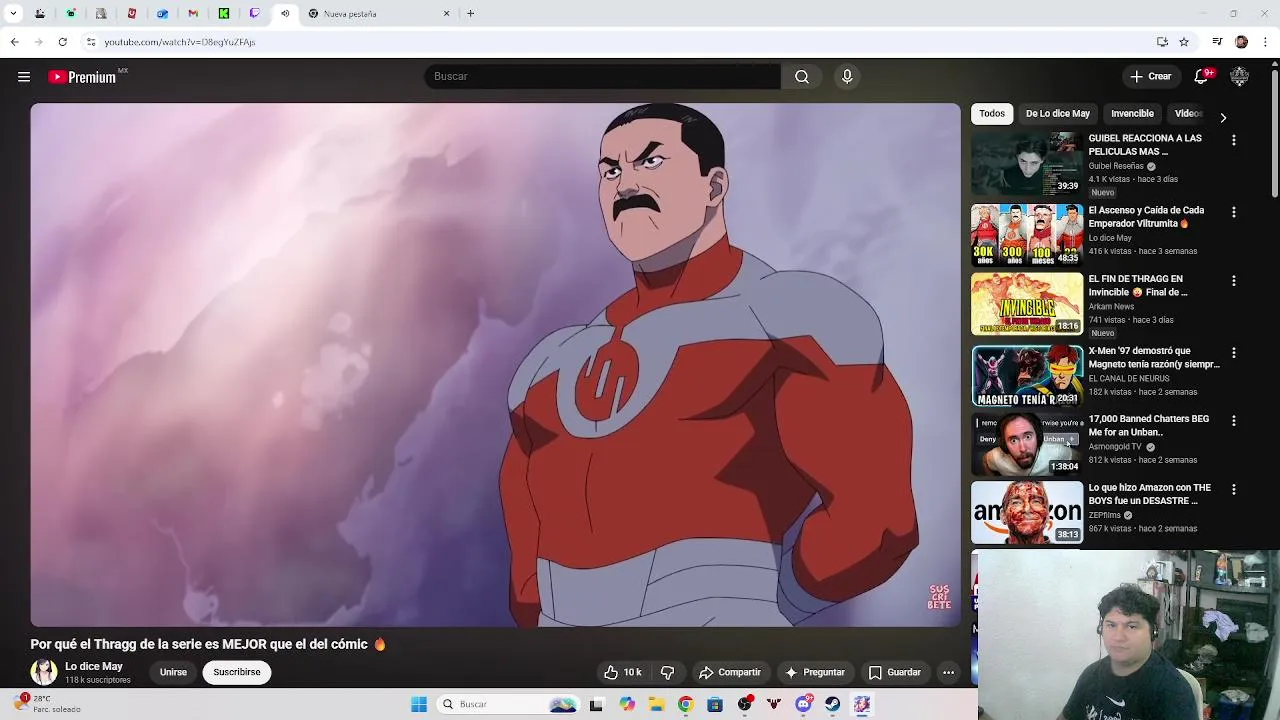Open Discord from taskbar

(x=804, y=704)
